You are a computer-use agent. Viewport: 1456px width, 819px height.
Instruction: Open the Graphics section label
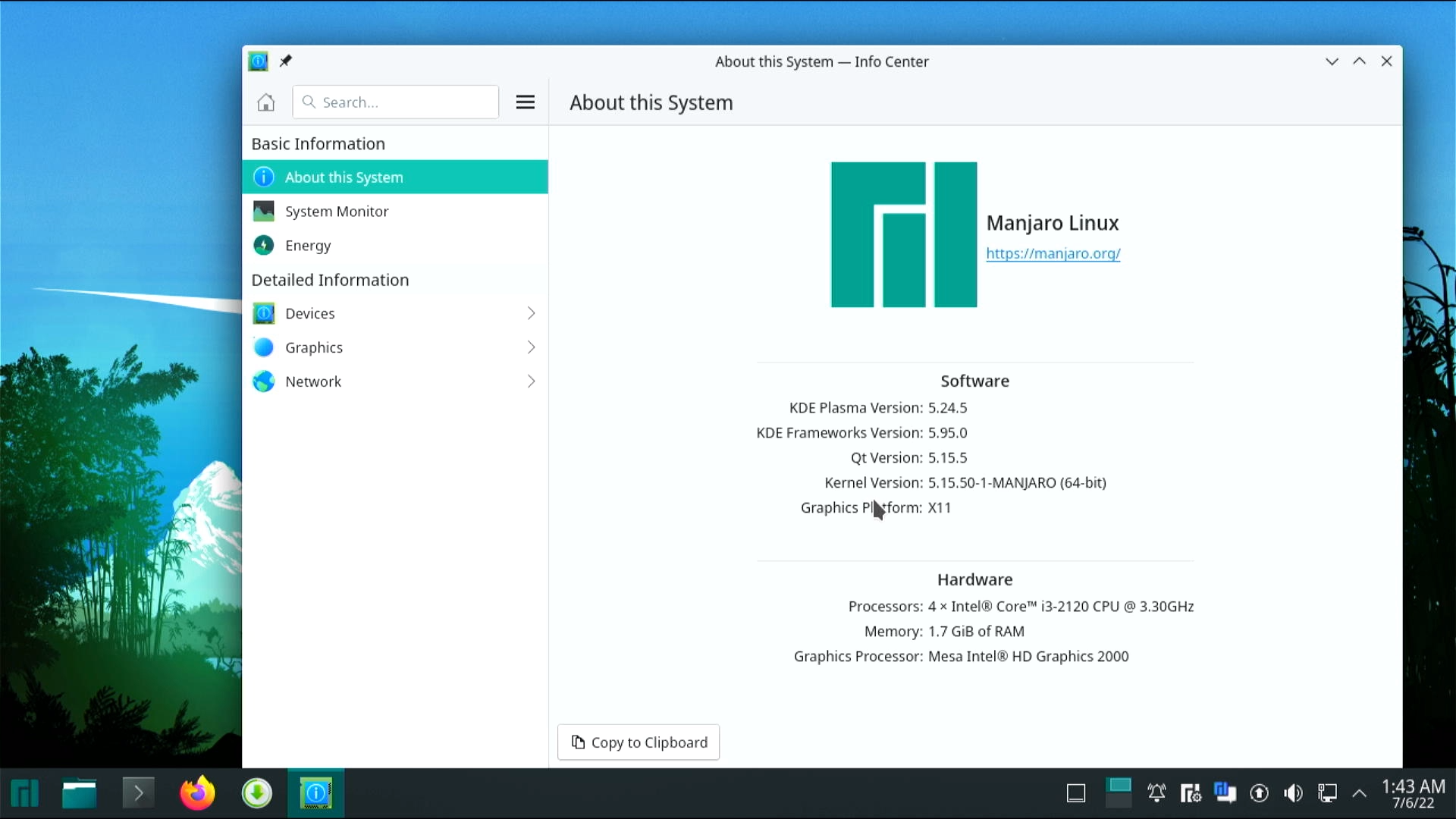pos(314,347)
